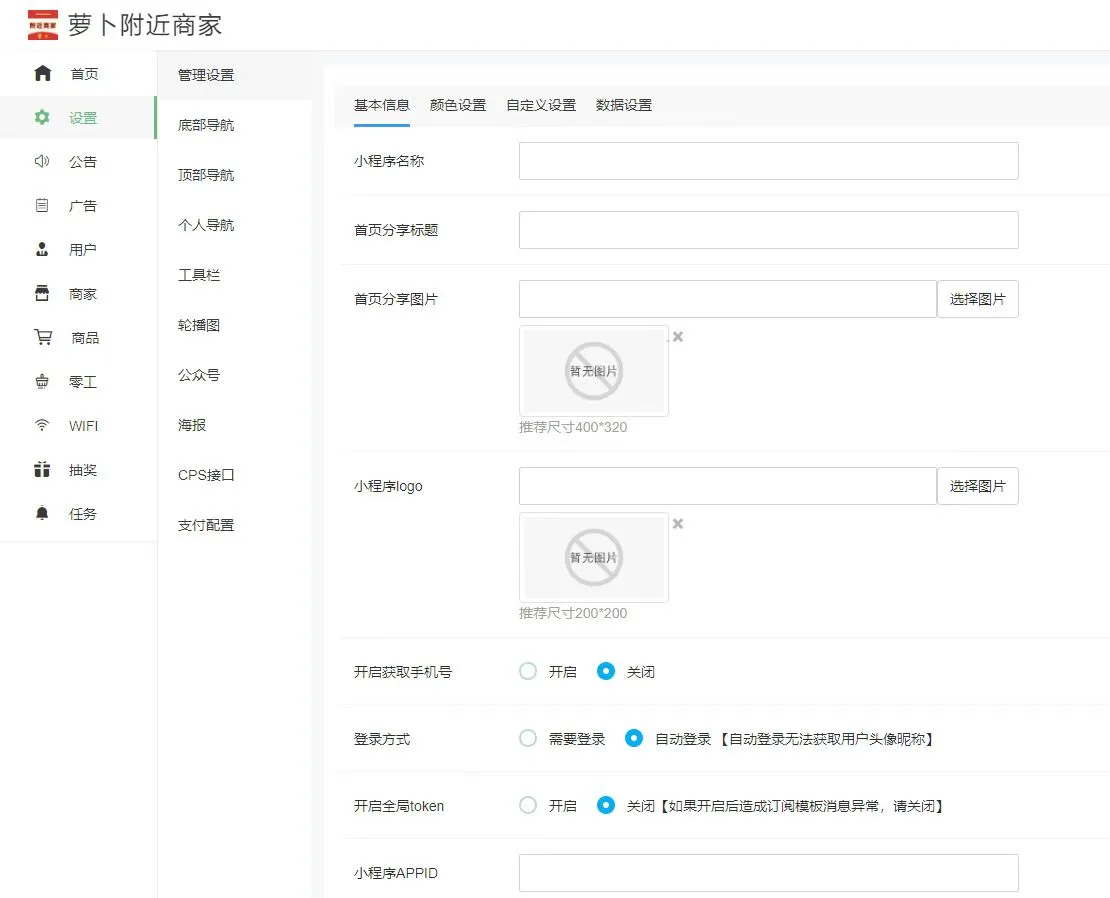Turn on 开启全局token option

coord(528,805)
